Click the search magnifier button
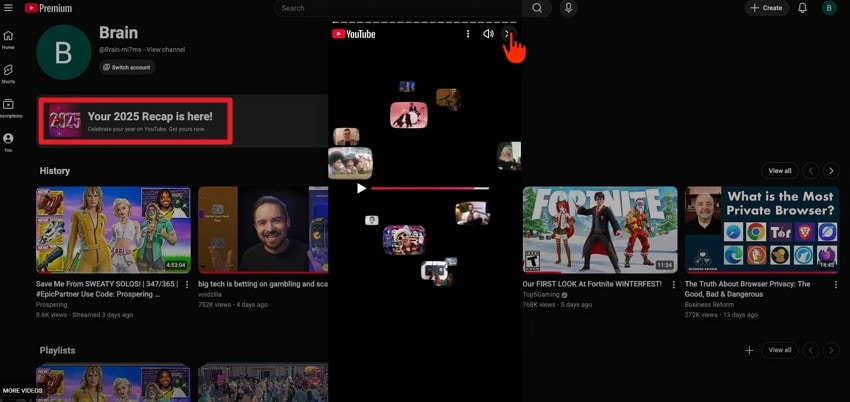Viewport: 850px width, 402px height. [x=537, y=8]
